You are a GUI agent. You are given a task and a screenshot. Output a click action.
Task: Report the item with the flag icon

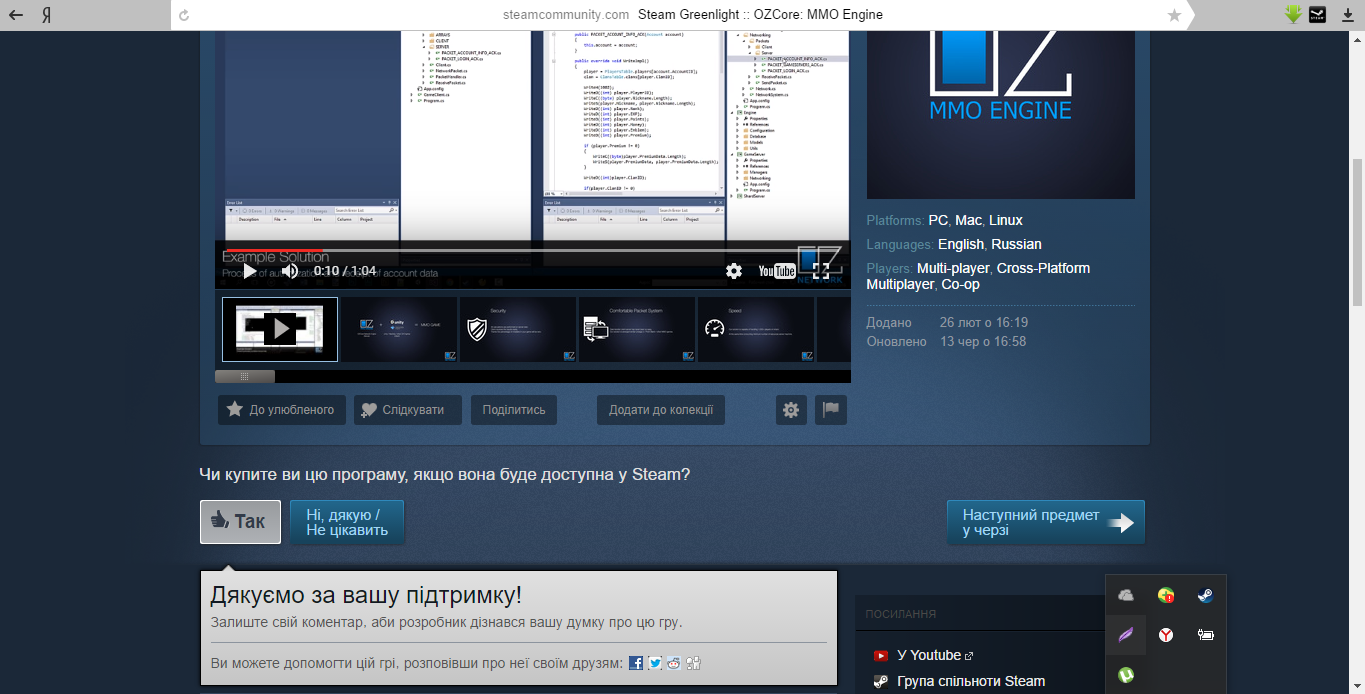831,410
